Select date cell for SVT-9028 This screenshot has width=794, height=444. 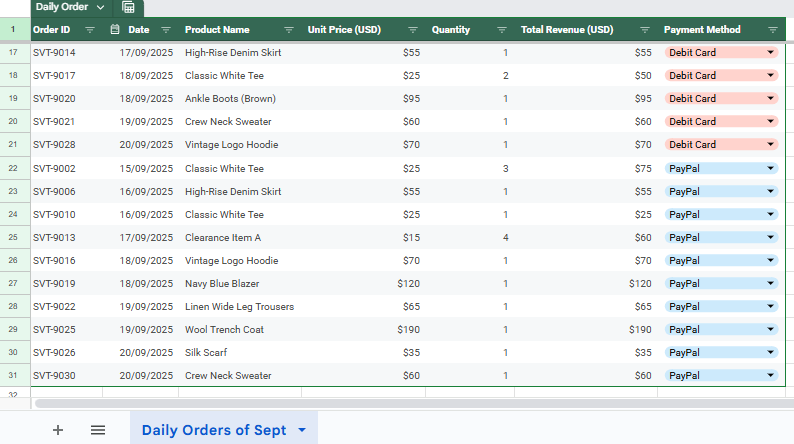[x=141, y=144]
